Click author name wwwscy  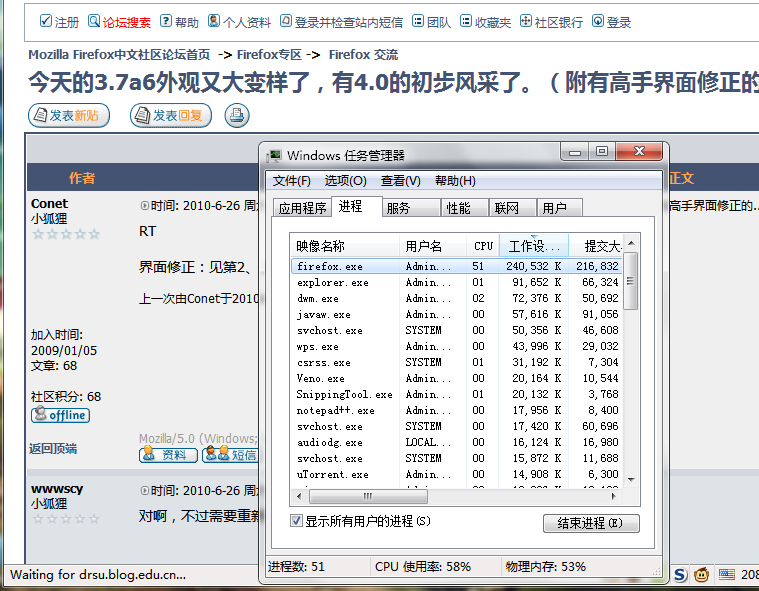point(57,488)
